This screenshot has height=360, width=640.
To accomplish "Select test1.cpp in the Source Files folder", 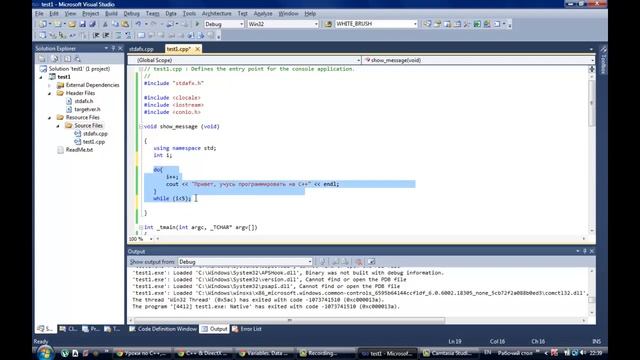I will click(x=94, y=142).
